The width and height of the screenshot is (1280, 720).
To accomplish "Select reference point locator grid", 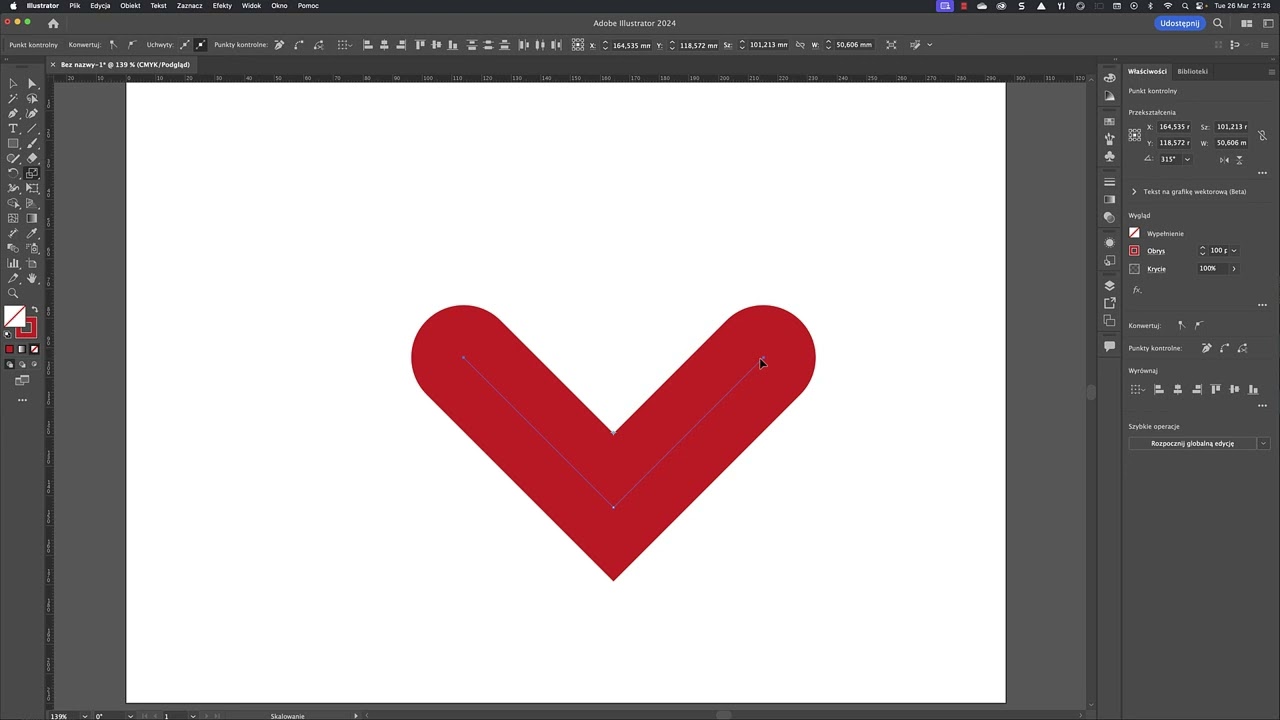I will (x=1135, y=134).
